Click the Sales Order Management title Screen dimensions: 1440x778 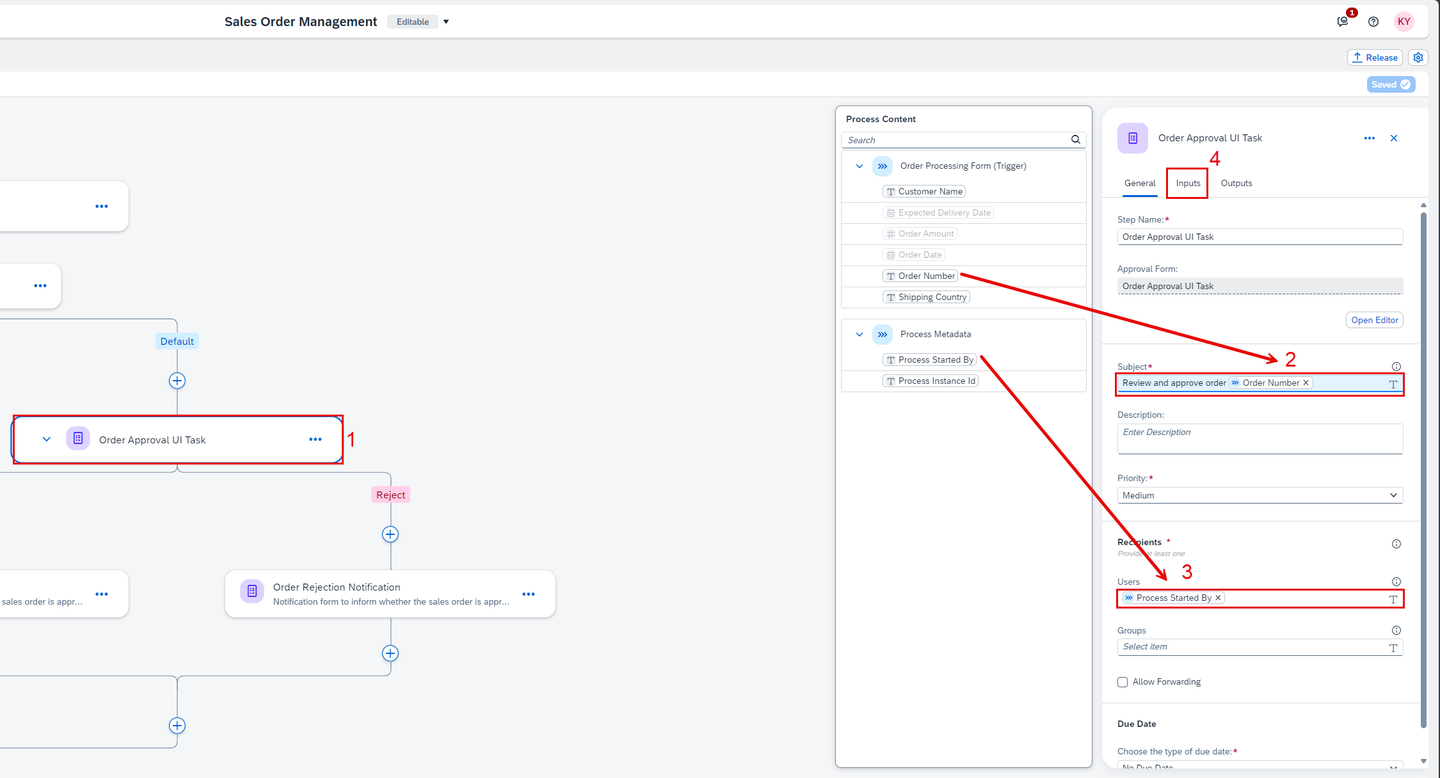(x=301, y=22)
